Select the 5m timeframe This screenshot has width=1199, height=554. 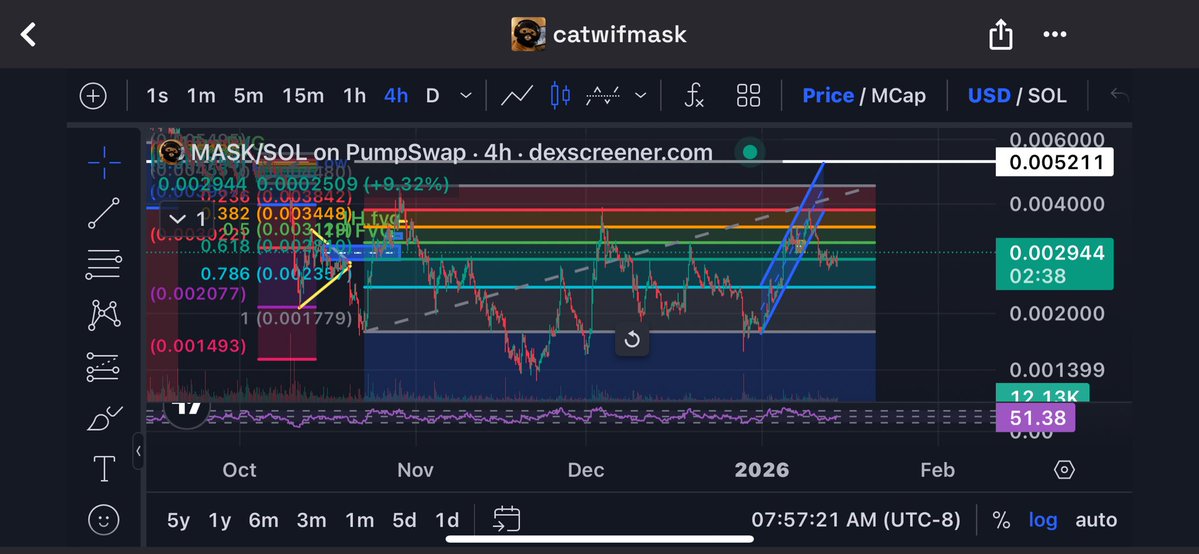click(249, 96)
